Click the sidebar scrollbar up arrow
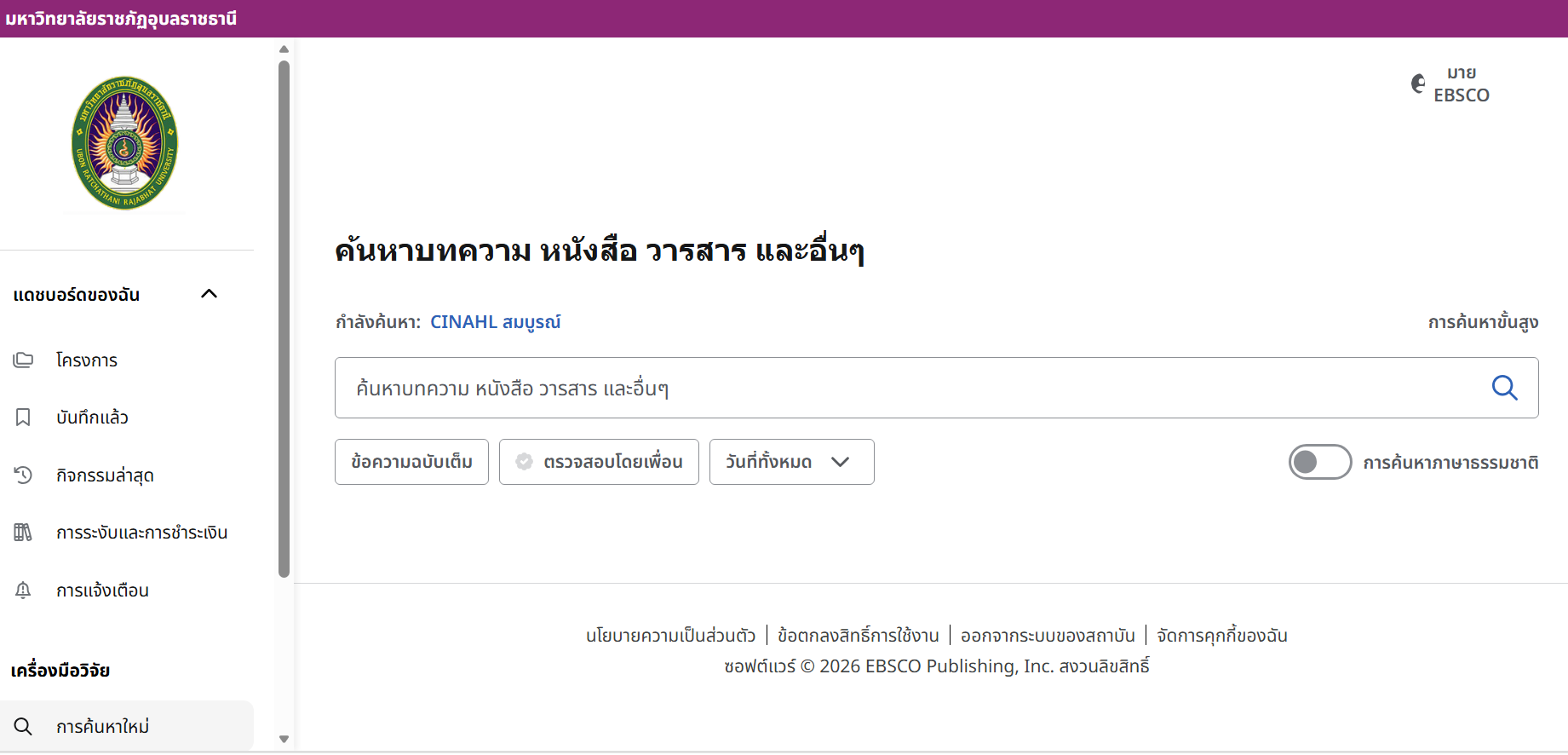Image resolution: width=1568 pixels, height=755 pixels. point(284,49)
